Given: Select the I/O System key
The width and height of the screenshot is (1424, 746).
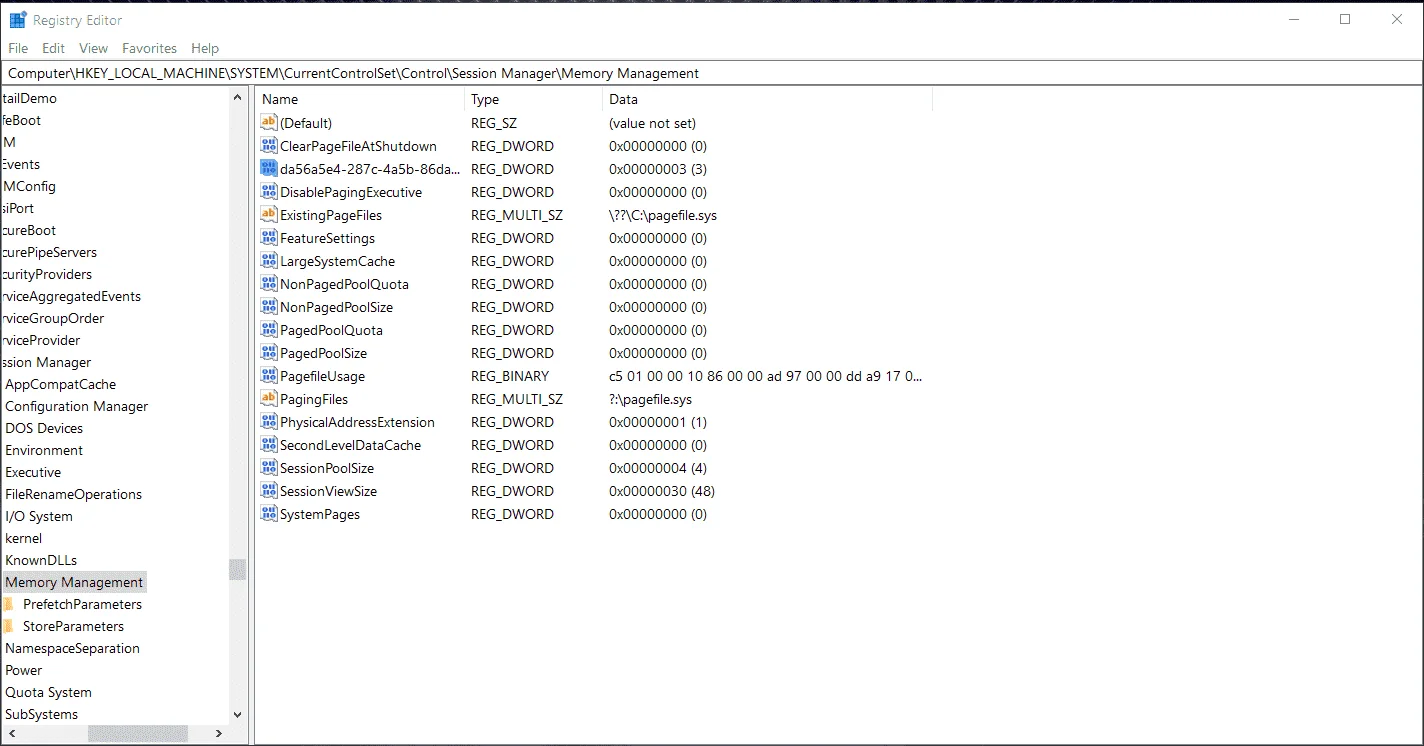Looking at the screenshot, I should click(x=39, y=516).
